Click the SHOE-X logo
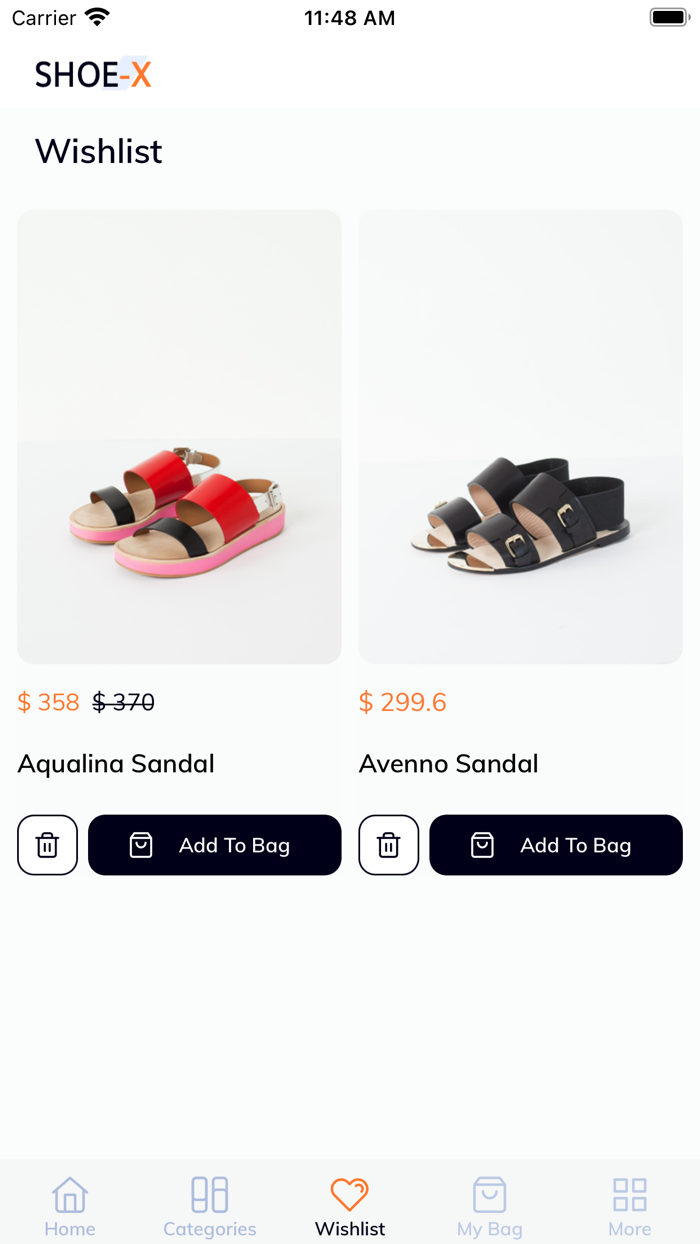700x1244 pixels. (92, 74)
